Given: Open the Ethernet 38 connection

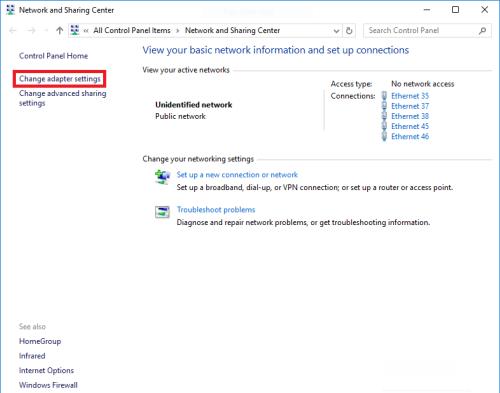Looking at the screenshot, I should pos(410,116).
